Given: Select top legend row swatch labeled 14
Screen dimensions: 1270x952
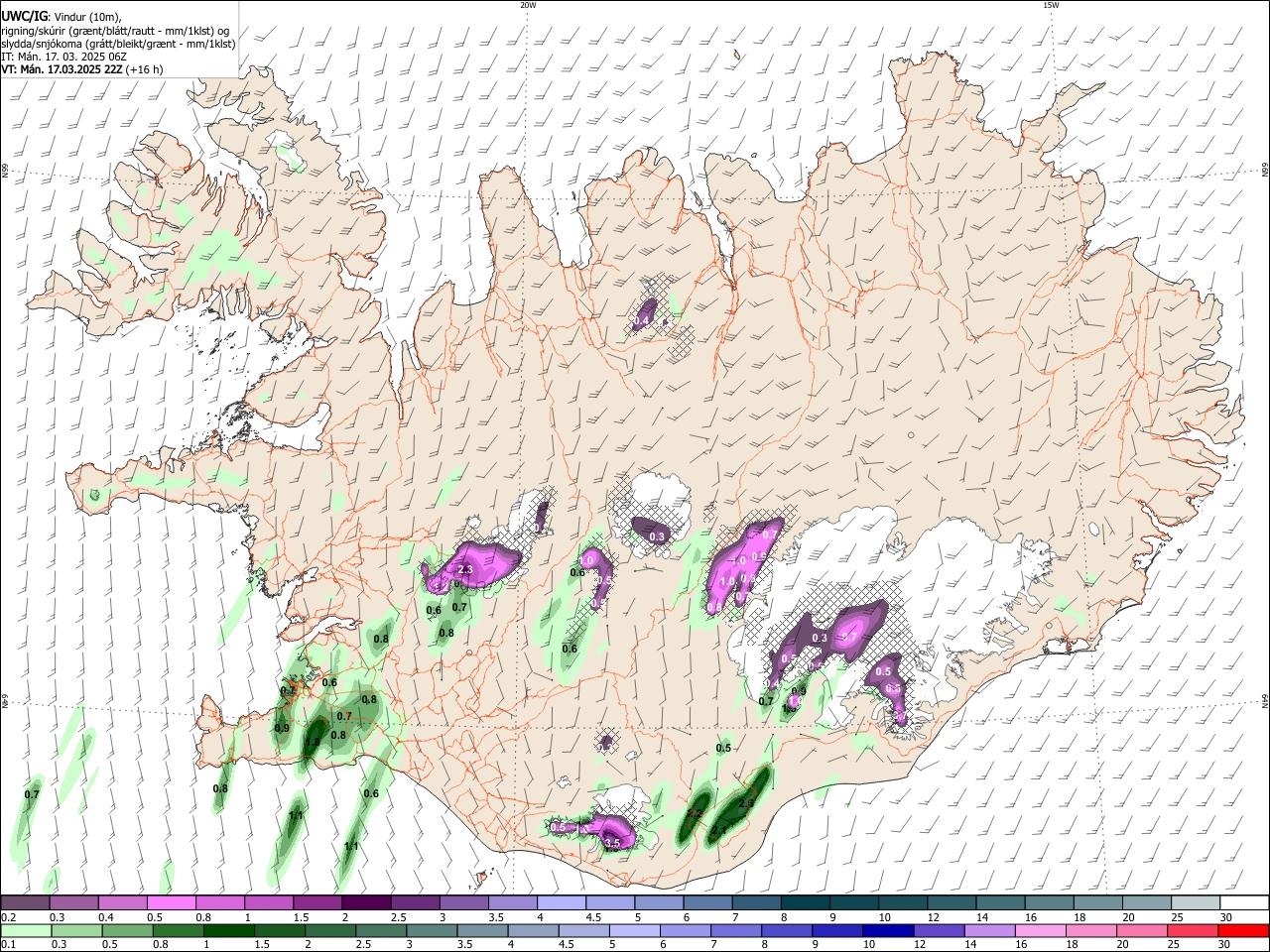Looking at the screenshot, I should (x=1001, y=903).
